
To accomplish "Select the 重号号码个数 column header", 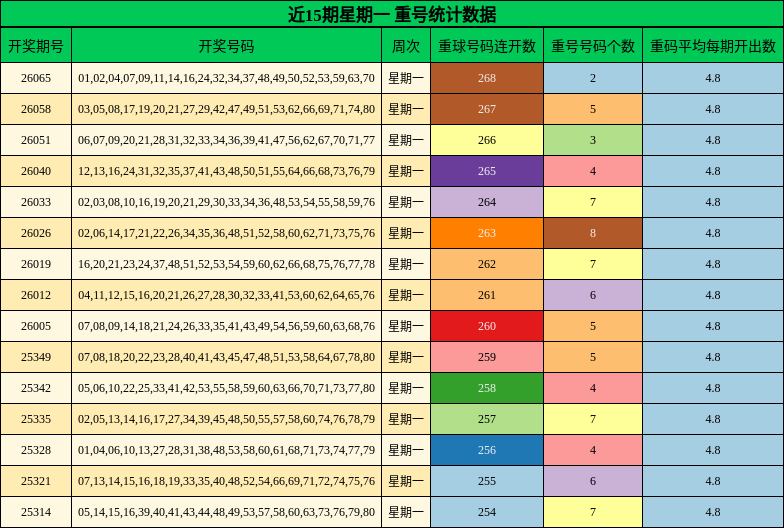I will pyautogui.click(x=593, y=46).
